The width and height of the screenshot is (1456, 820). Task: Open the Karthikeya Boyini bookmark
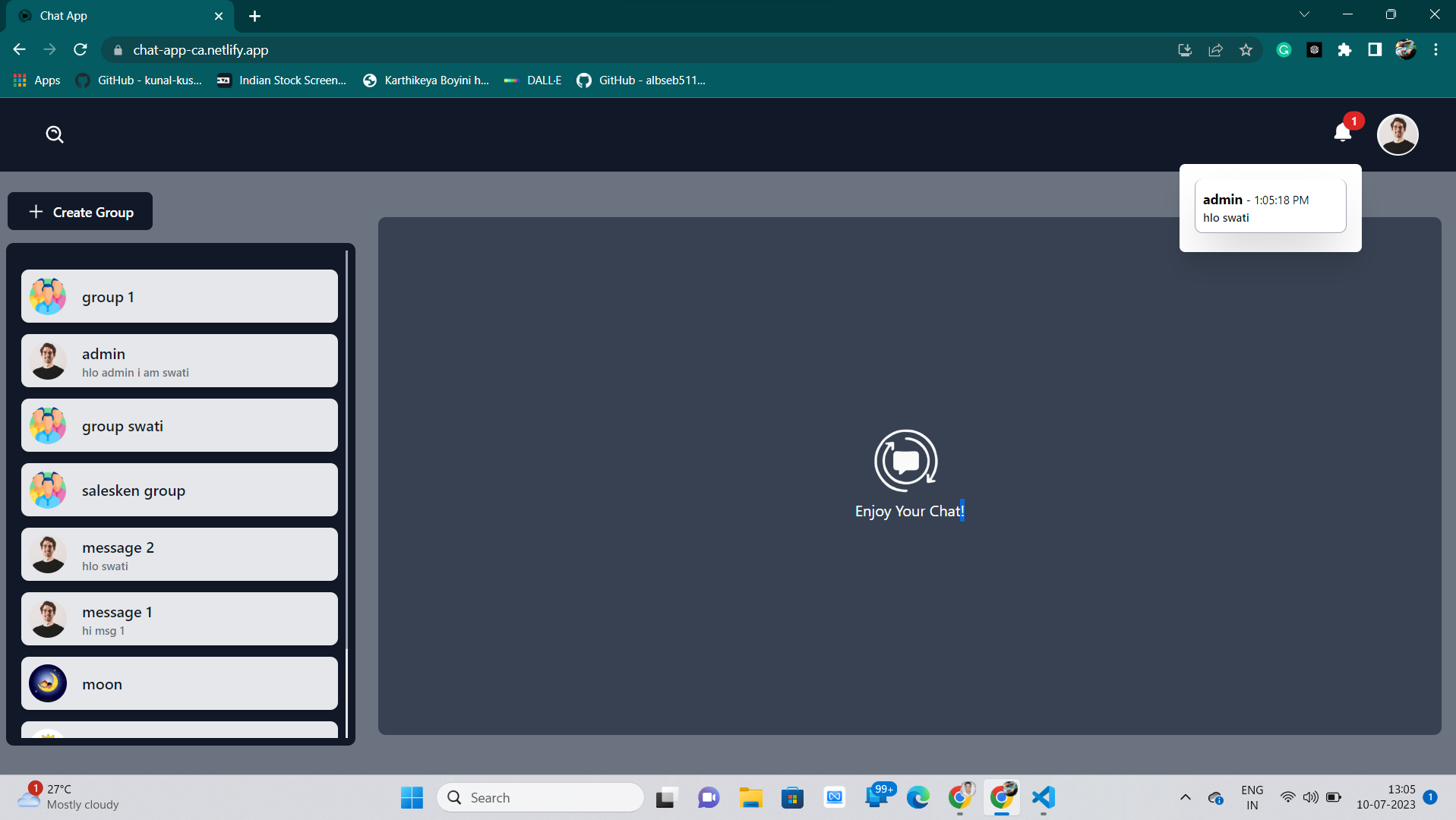(426, 80)
